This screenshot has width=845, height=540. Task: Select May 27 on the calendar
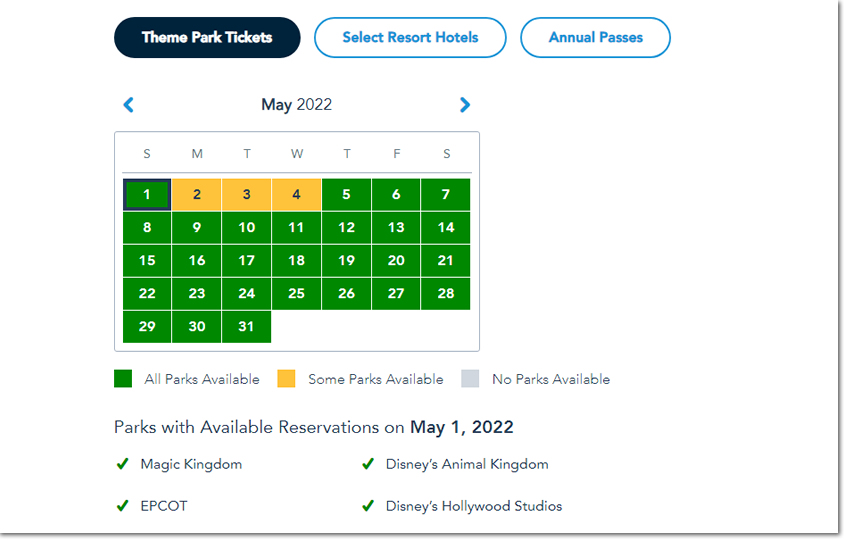[396, 294]
